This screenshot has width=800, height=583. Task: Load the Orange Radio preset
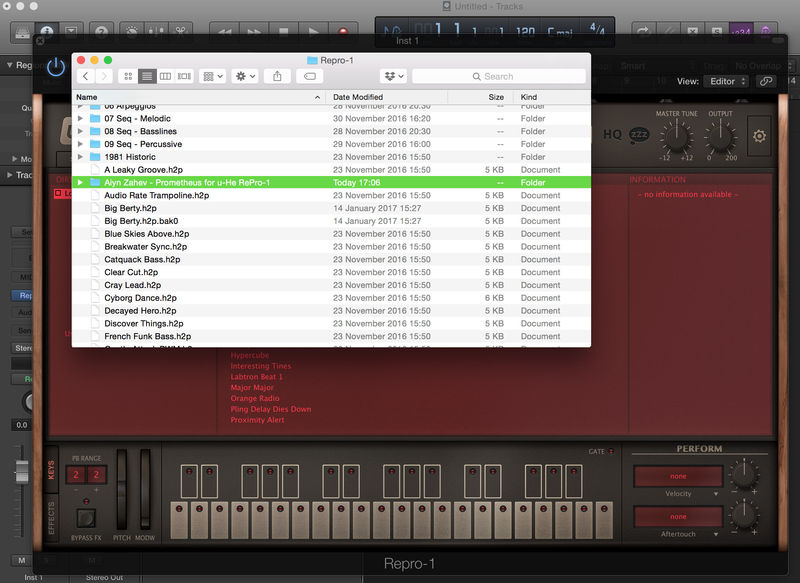pos(257,399)
